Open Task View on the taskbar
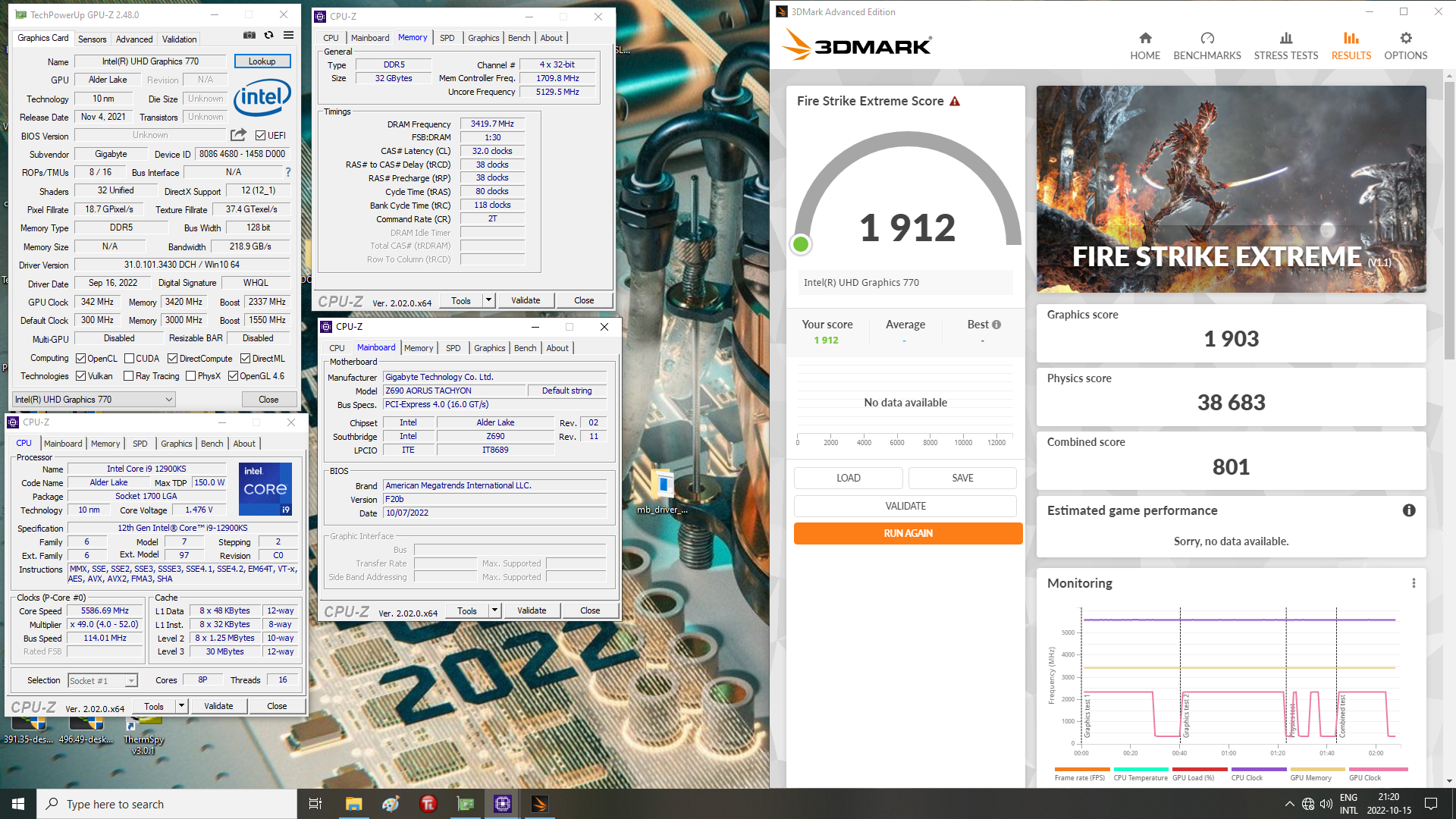Viewport: 1456px width, 819px height. [x=315, y=804]
